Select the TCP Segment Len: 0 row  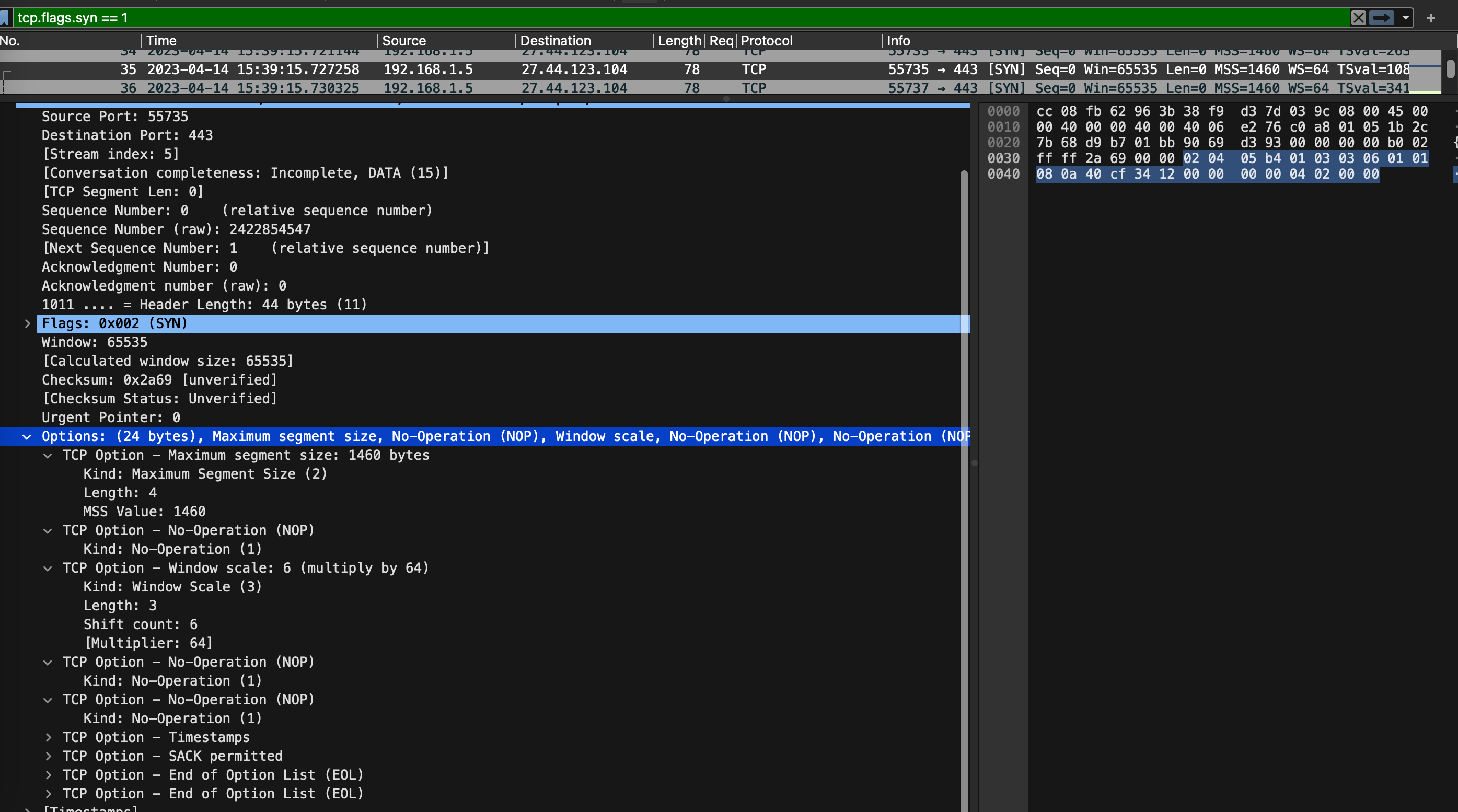pos(123,192)
